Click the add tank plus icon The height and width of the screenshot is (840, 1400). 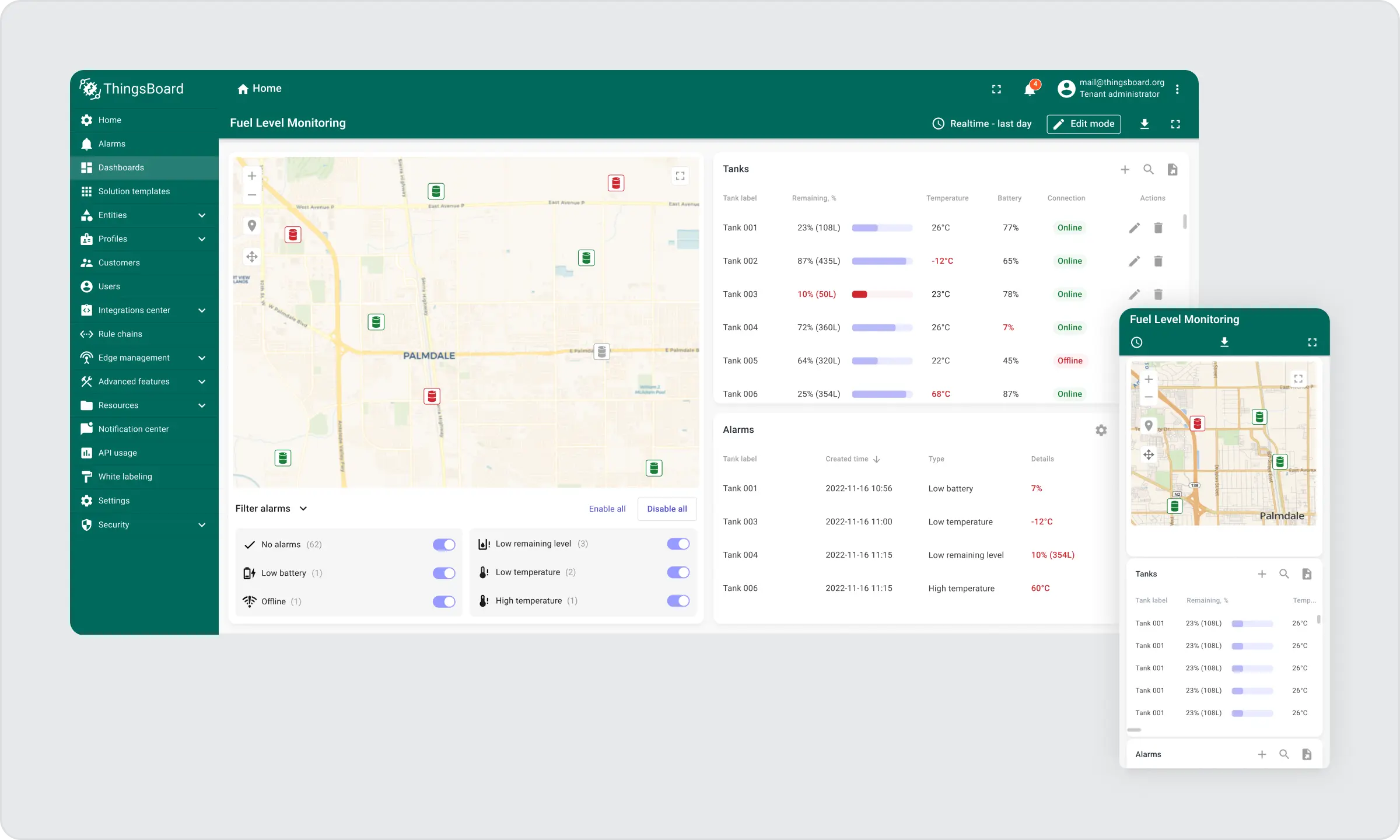coord(1125,169)
